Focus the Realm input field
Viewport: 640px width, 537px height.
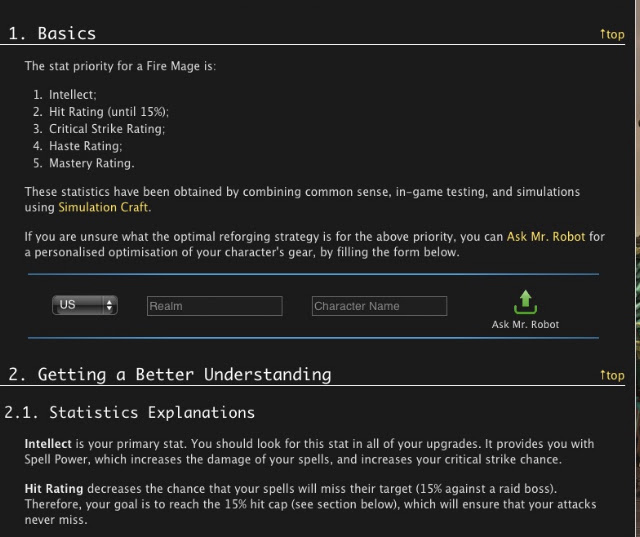[215, 306]
